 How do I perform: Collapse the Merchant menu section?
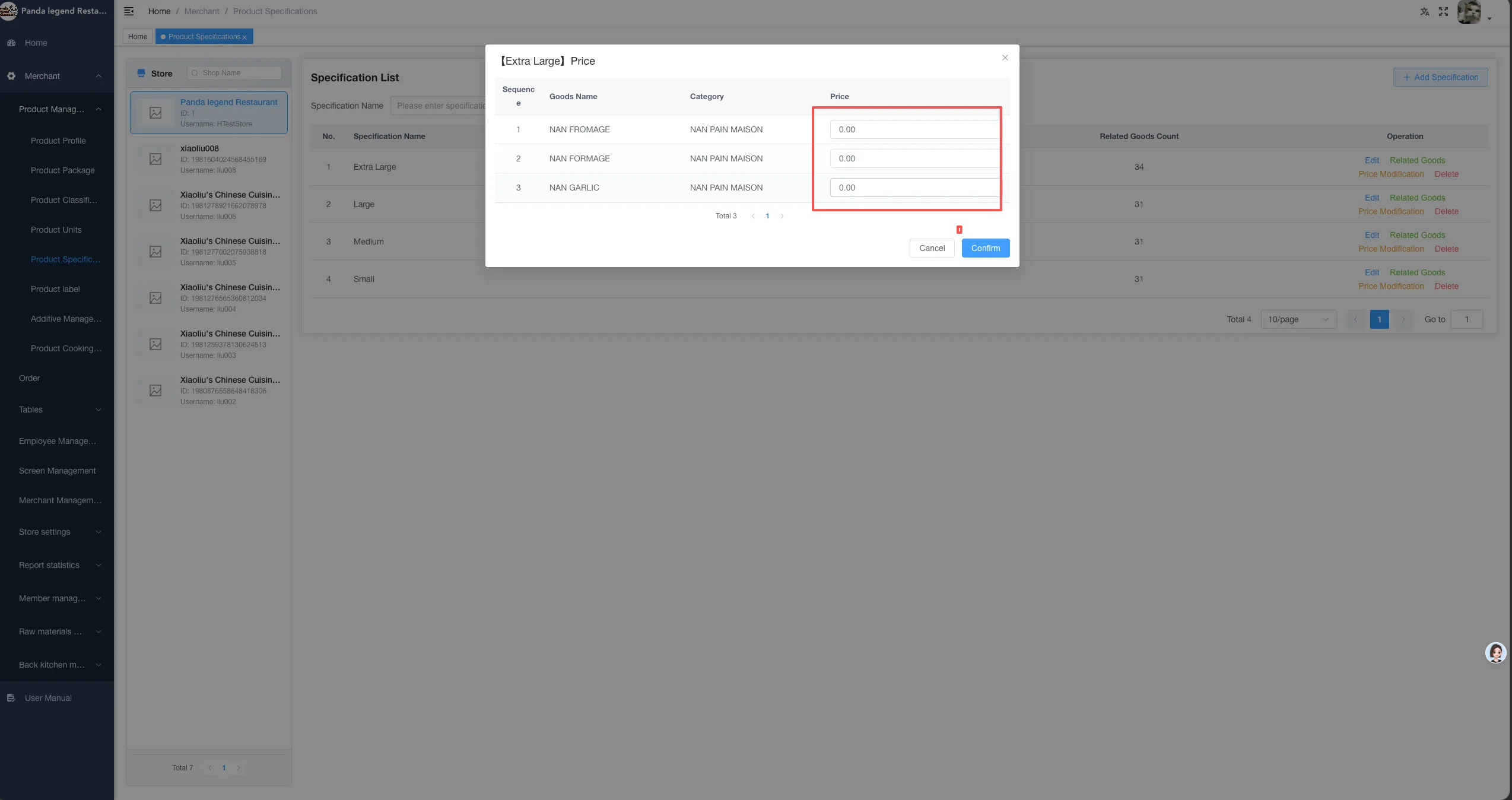click(99, 76)
